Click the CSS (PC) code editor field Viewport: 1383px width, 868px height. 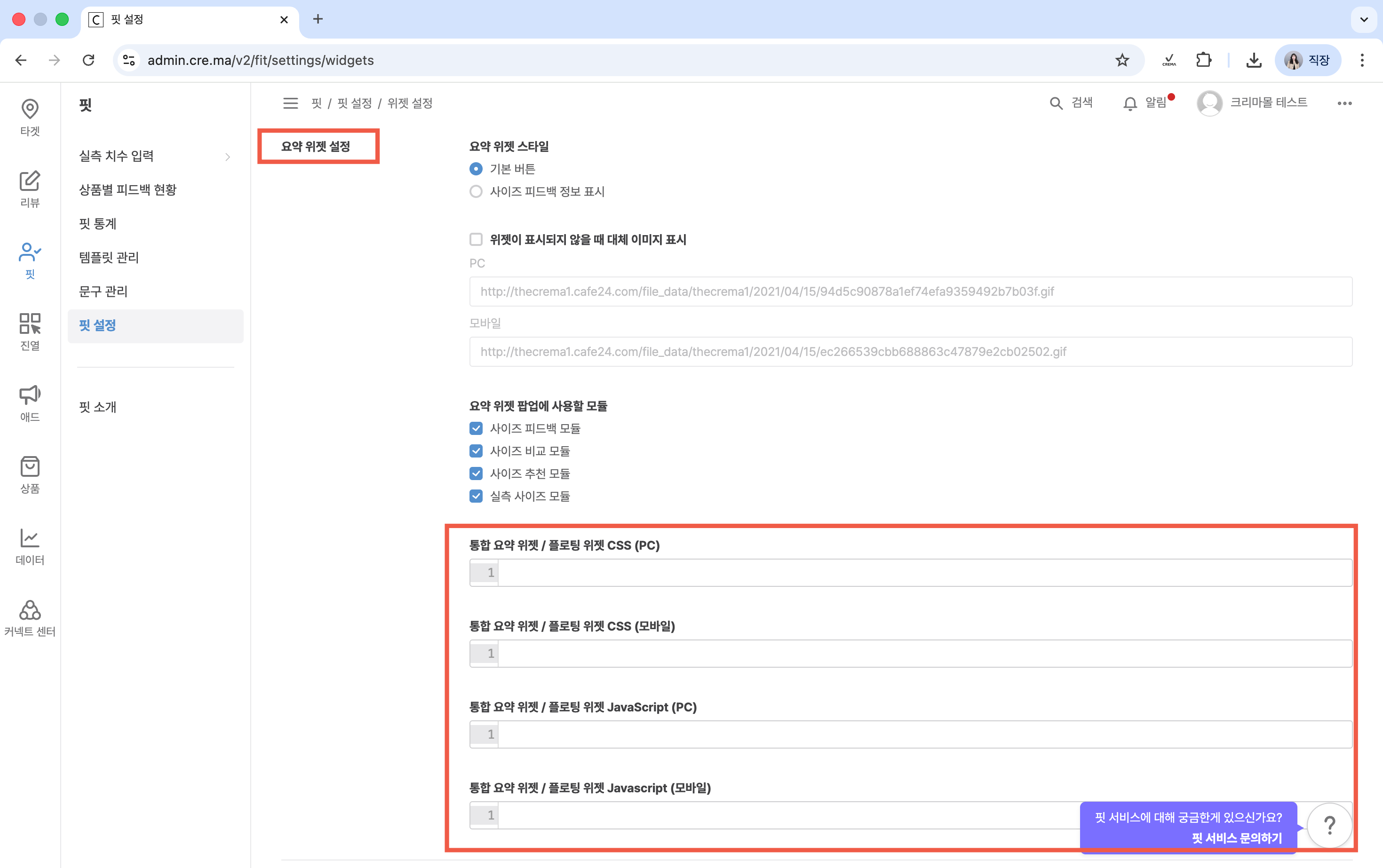[x=910, y=573]
